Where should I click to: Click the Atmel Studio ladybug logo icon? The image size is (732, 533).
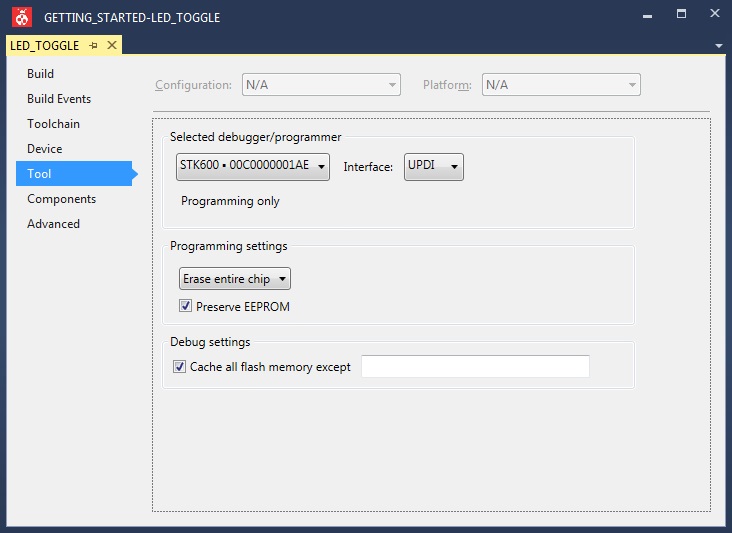tap(22, 16)
